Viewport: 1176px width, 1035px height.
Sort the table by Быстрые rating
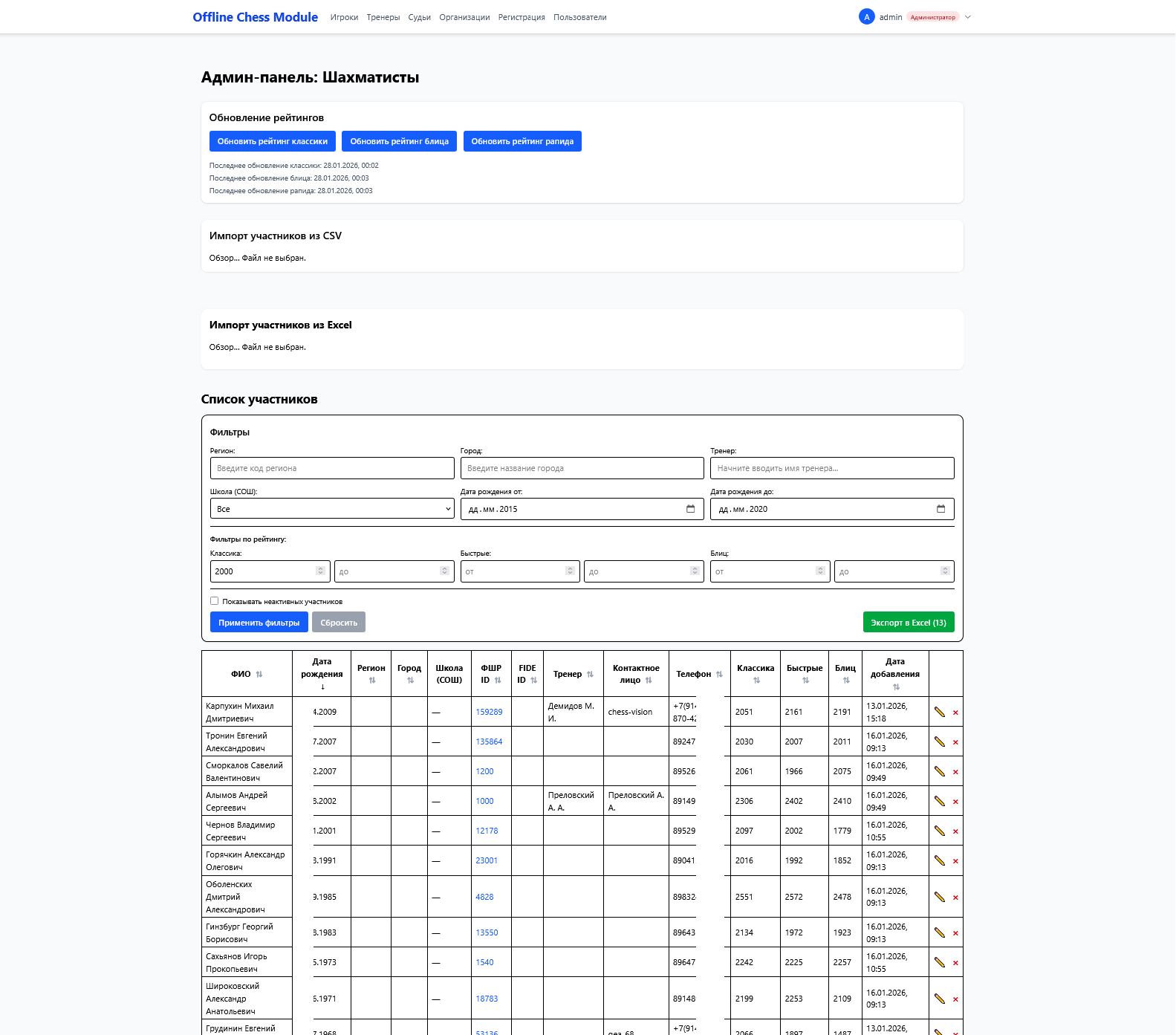805,681
